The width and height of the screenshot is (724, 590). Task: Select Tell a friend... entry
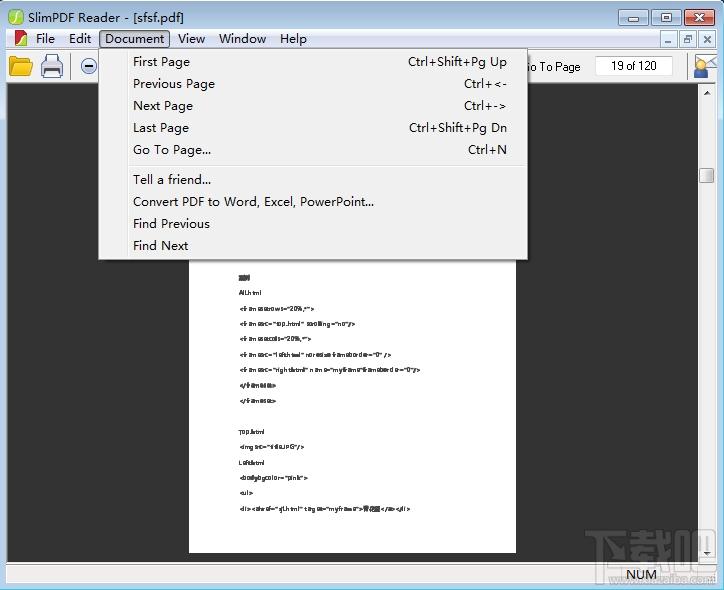313,180
